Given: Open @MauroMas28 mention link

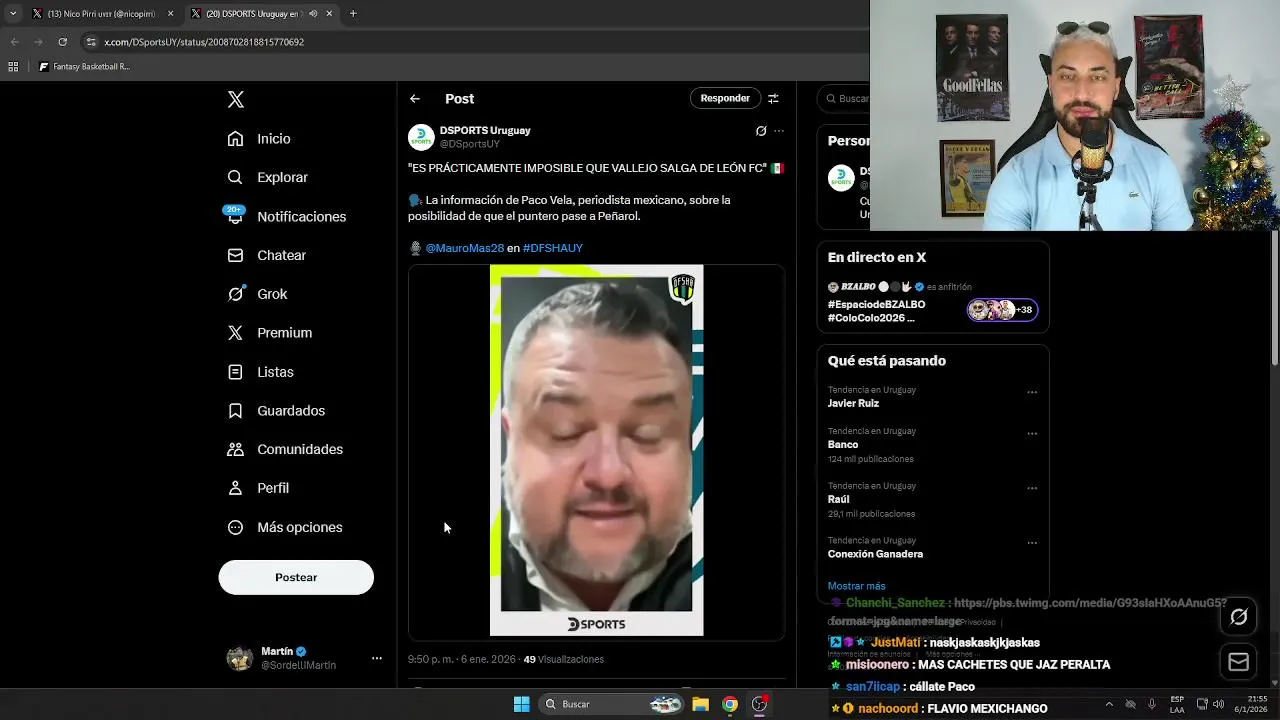Looking at the screenshot, I should (465, 248).
